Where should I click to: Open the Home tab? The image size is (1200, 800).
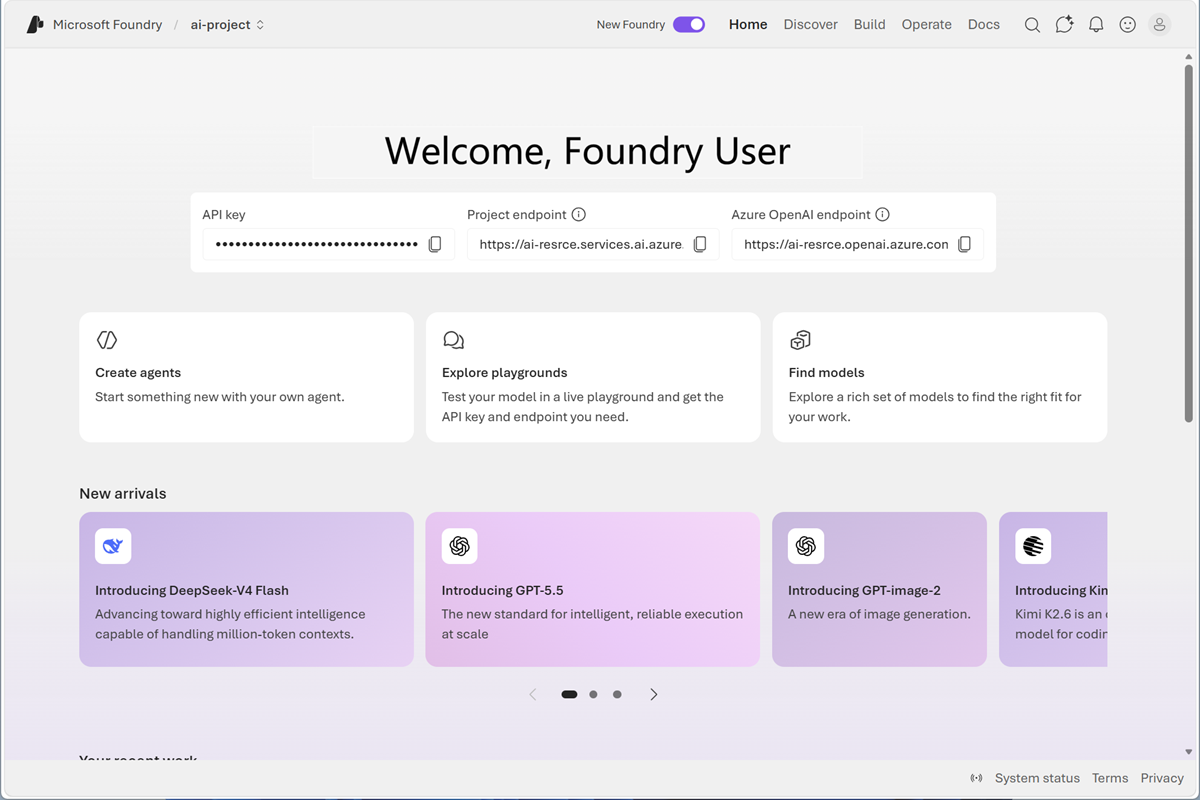[748, 25]
